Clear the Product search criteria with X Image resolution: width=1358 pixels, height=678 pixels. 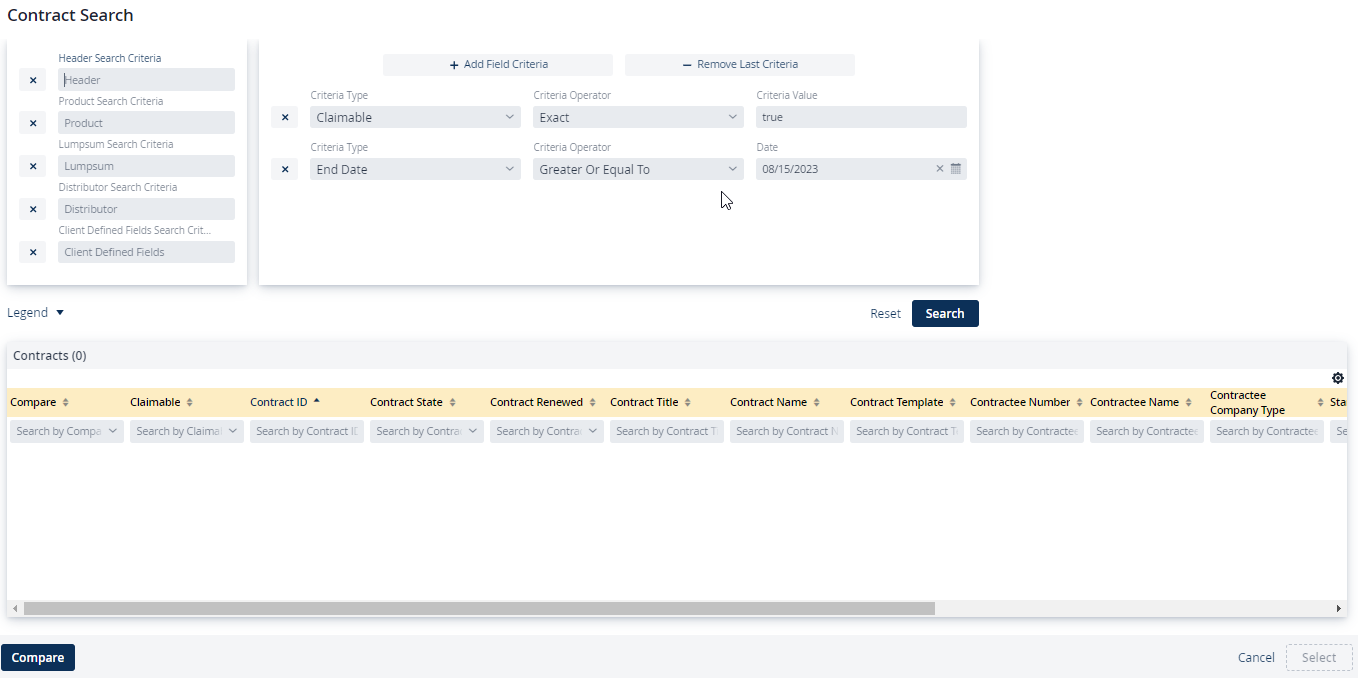coord(32,123)
